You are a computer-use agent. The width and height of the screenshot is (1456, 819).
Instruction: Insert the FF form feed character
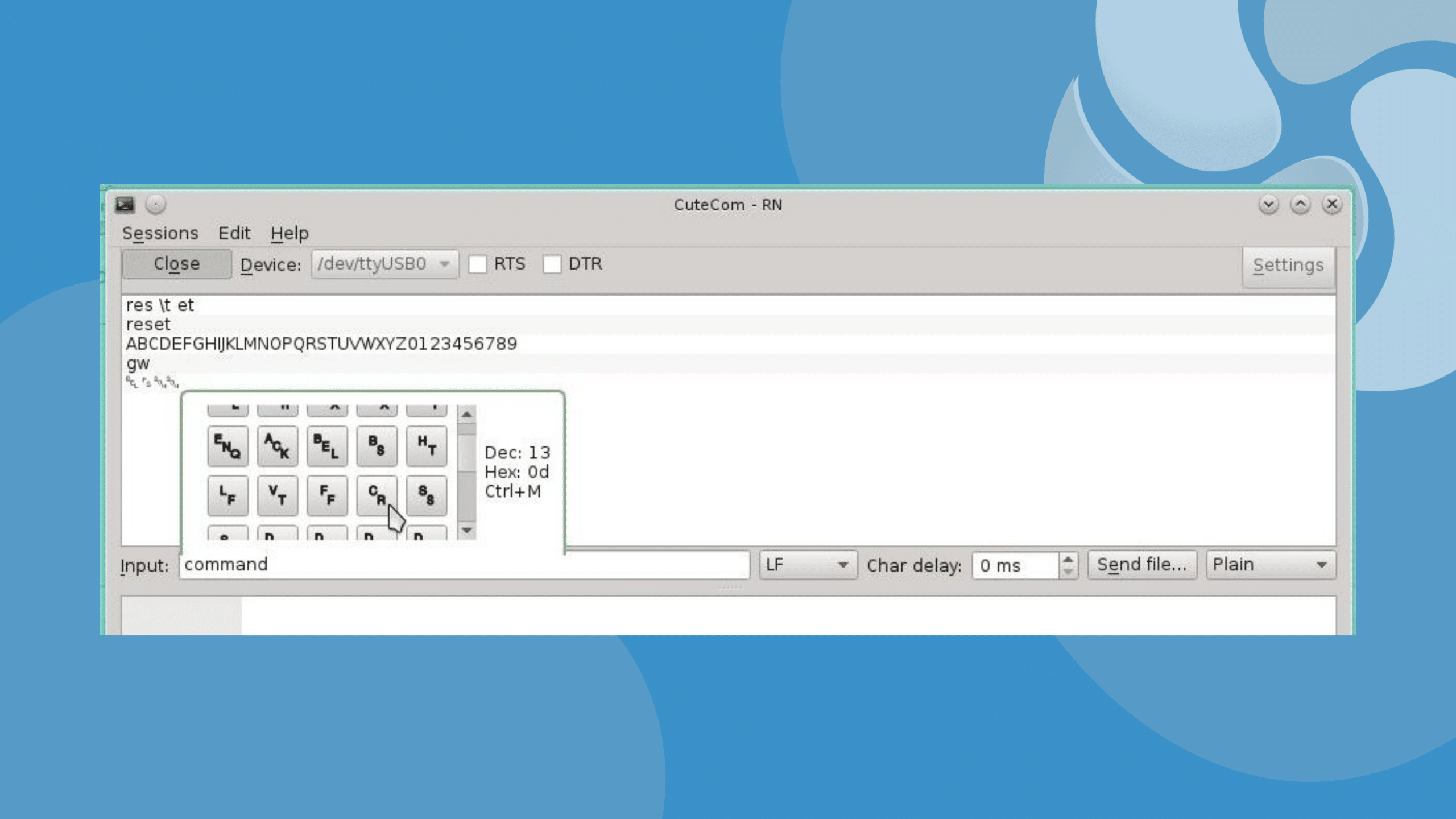click(x=327, y=495)
